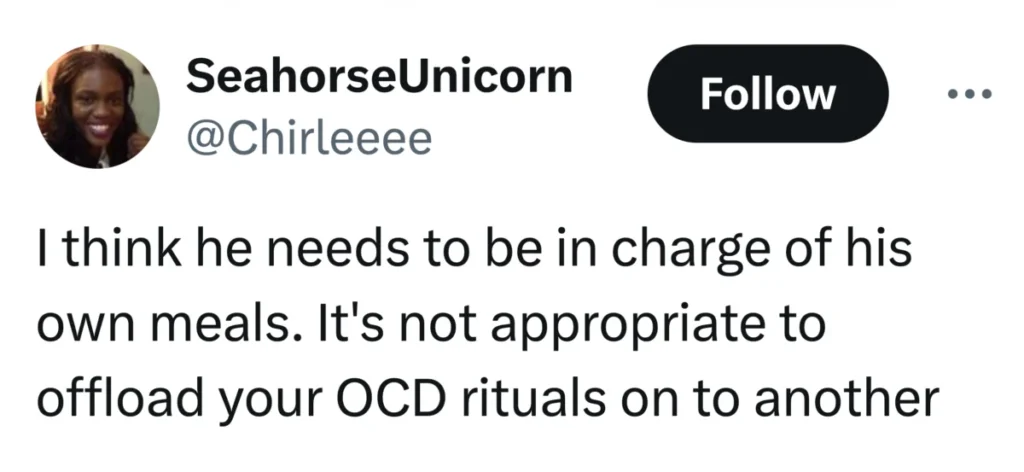Click the SeahorseUnicorn profile avatar
1024x472 pixels.
tap(97, 107)
